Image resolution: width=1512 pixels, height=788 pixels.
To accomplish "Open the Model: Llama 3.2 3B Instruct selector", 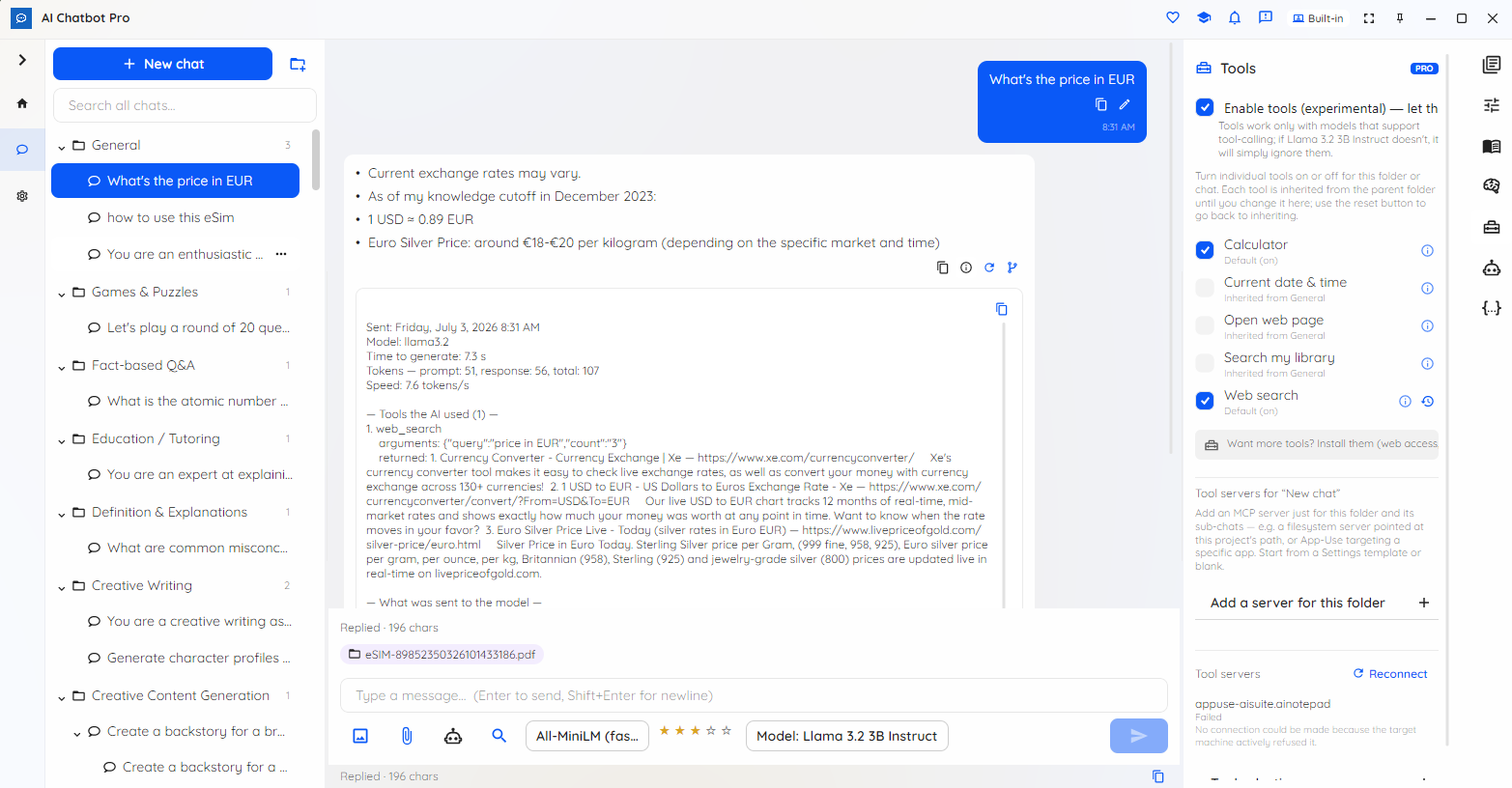I will pyautogui.click(x=846, y=736).
